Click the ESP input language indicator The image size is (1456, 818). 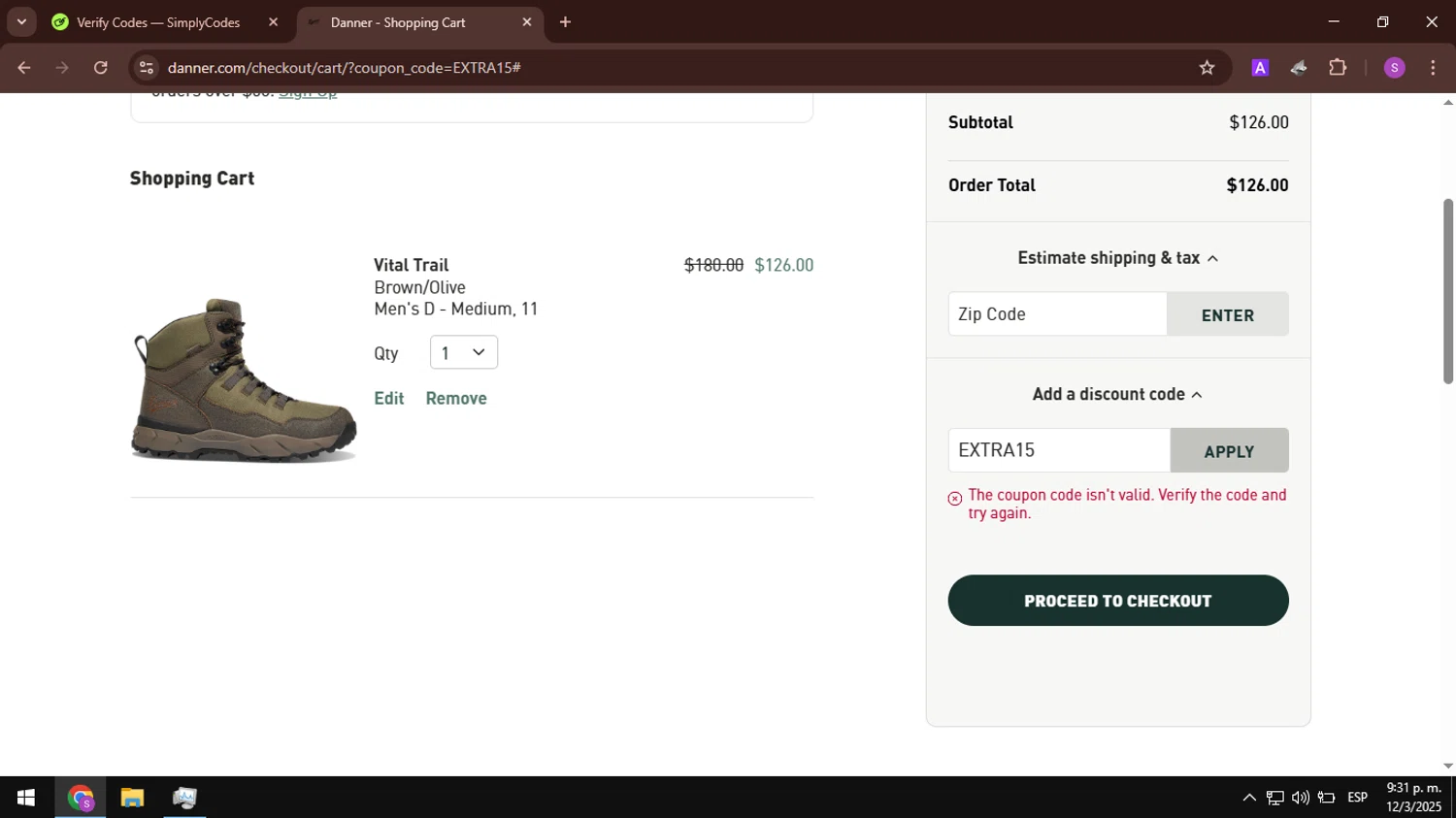tap(1358, 798)
